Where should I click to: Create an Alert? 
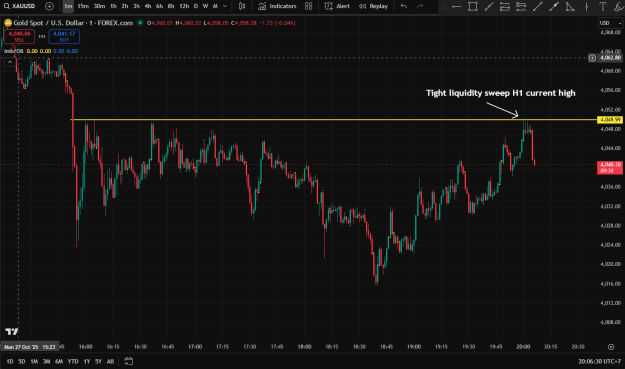337,6
